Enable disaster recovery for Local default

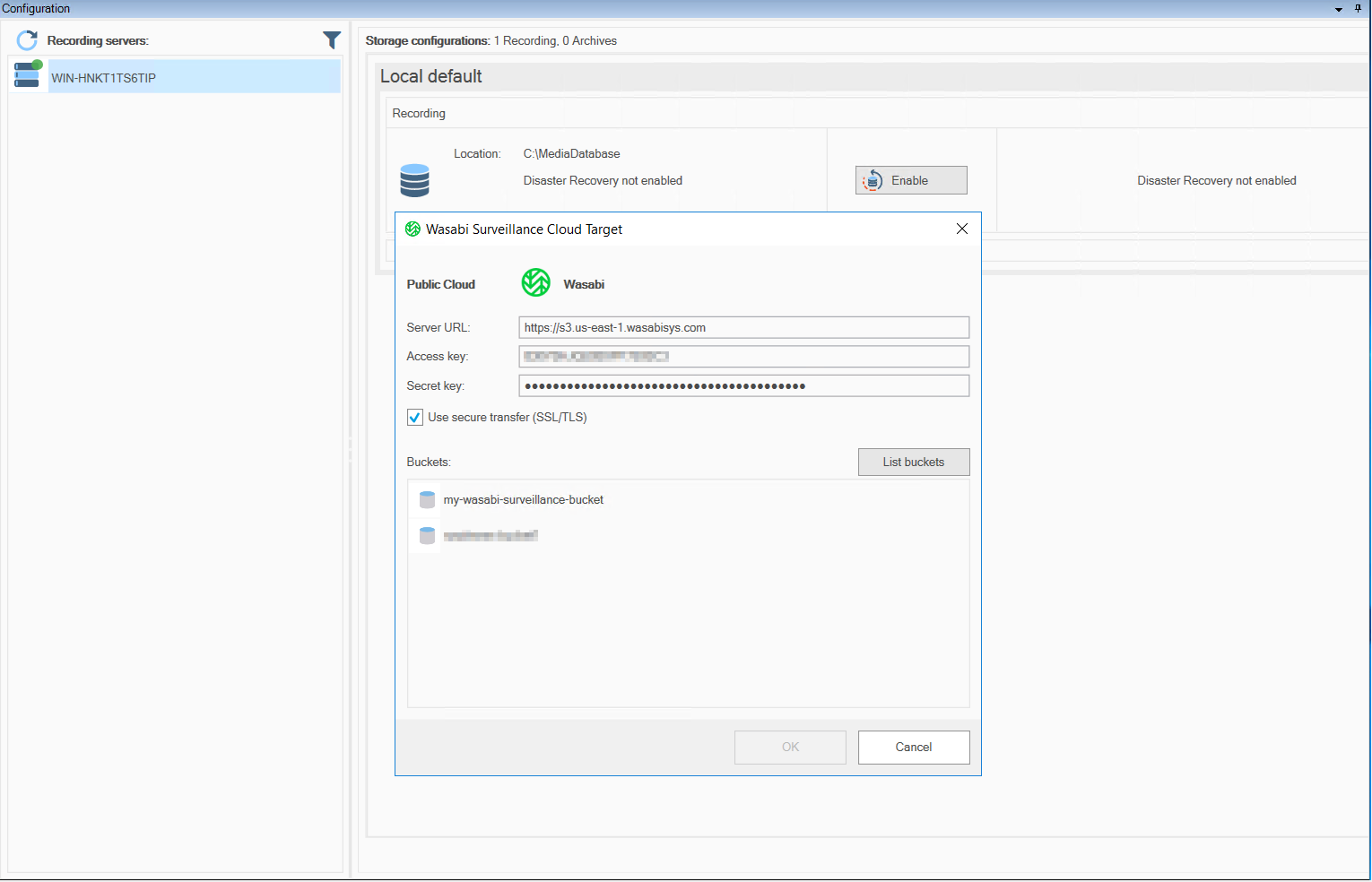(911, 180)
